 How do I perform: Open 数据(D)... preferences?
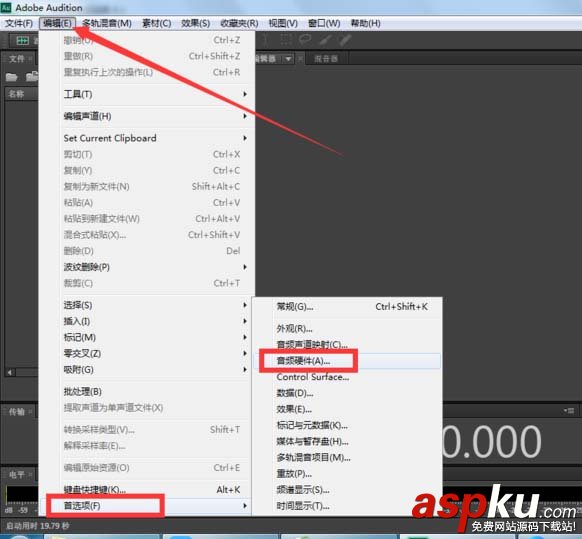coord(347,393)
